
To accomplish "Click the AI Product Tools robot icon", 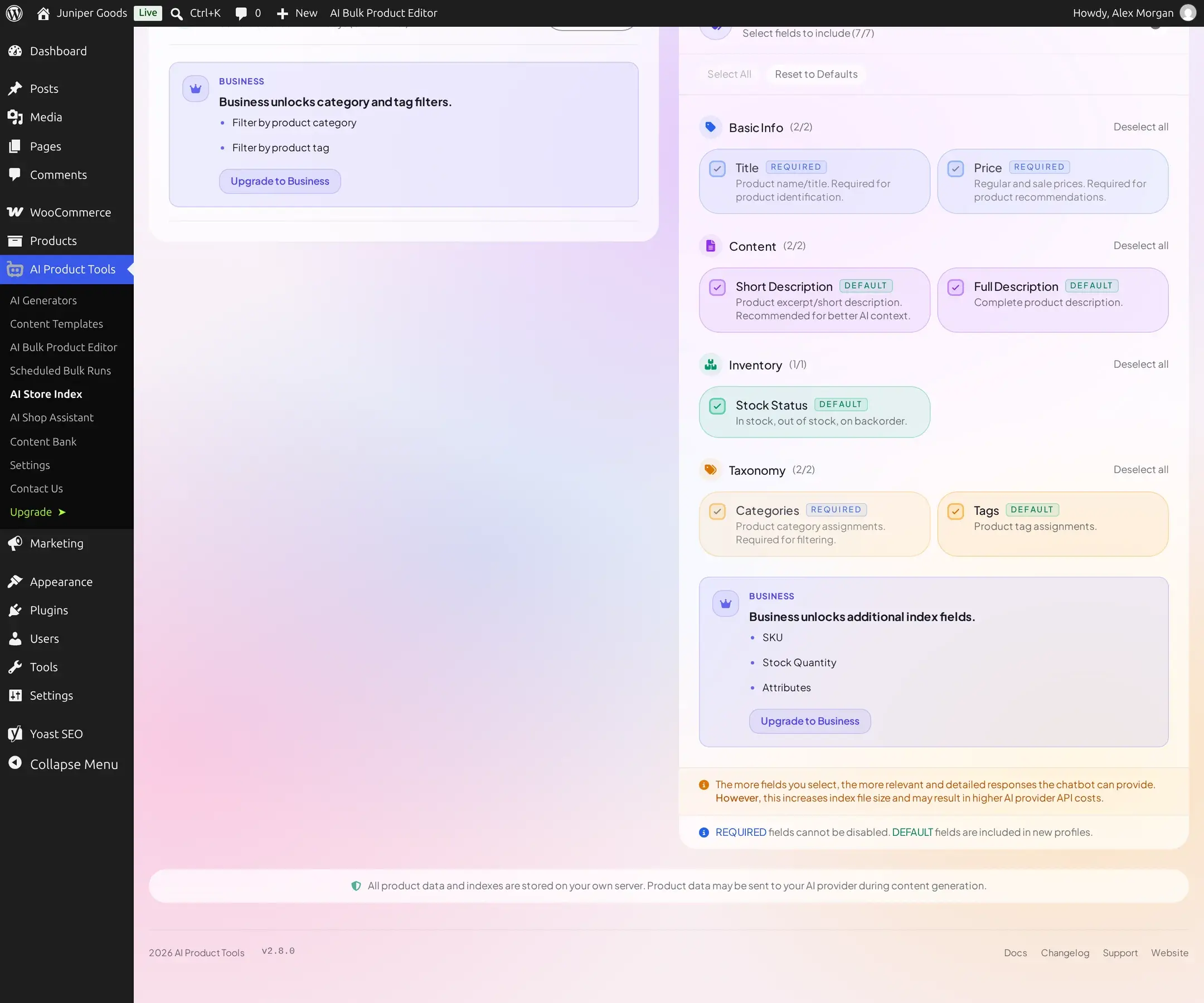I will tap(15, 269).
